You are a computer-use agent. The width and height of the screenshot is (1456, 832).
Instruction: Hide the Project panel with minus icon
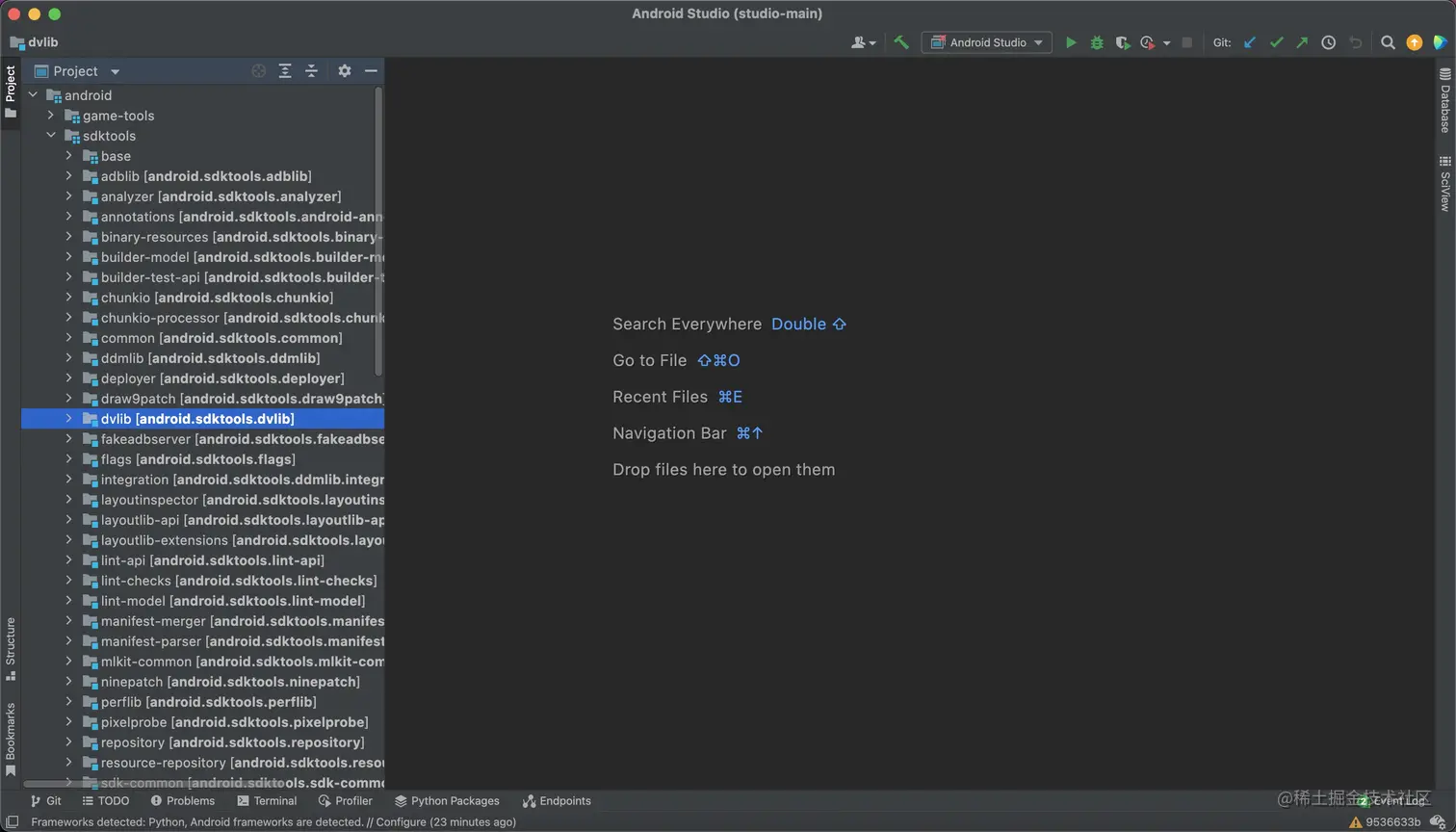tap(371, 71)
